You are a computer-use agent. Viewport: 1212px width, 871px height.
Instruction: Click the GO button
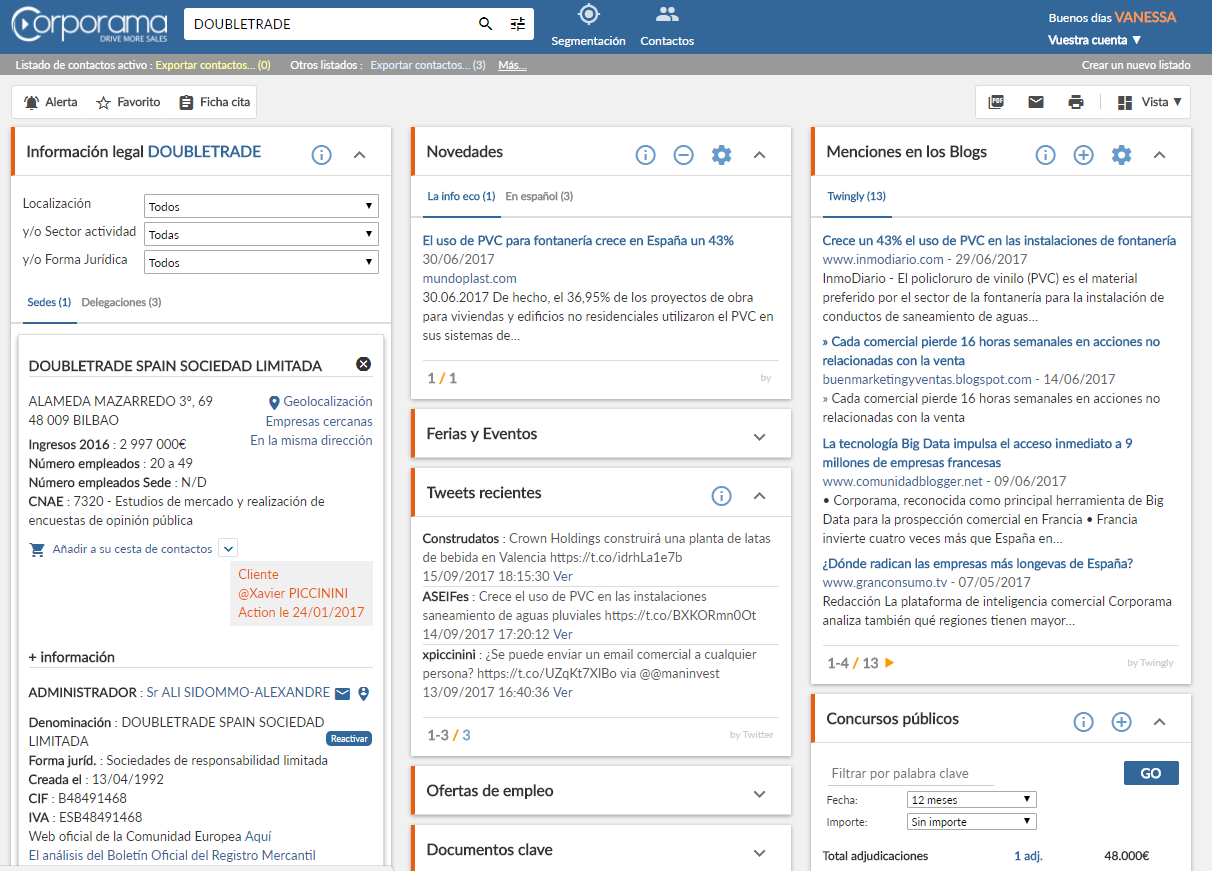tap(1151, 773)
